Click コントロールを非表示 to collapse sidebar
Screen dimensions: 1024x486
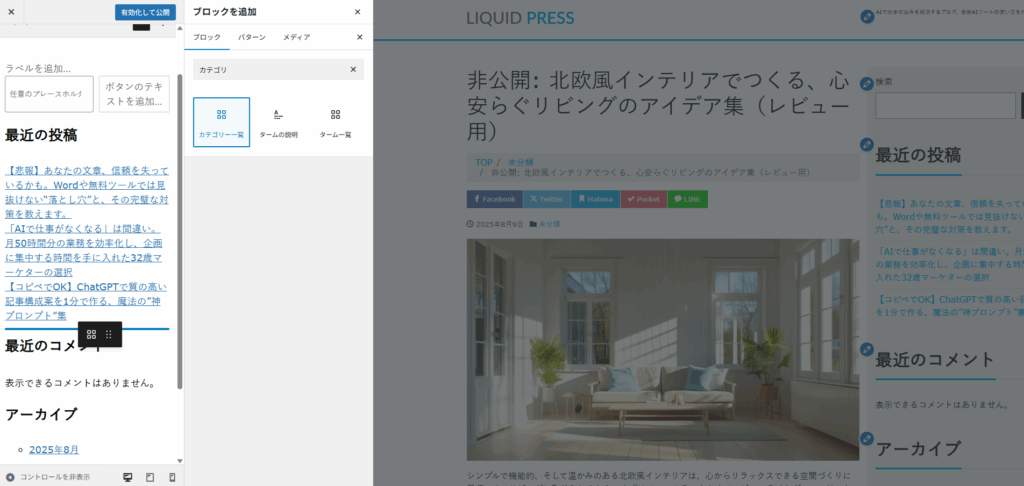pyautogui.click(x=48, y=477)
